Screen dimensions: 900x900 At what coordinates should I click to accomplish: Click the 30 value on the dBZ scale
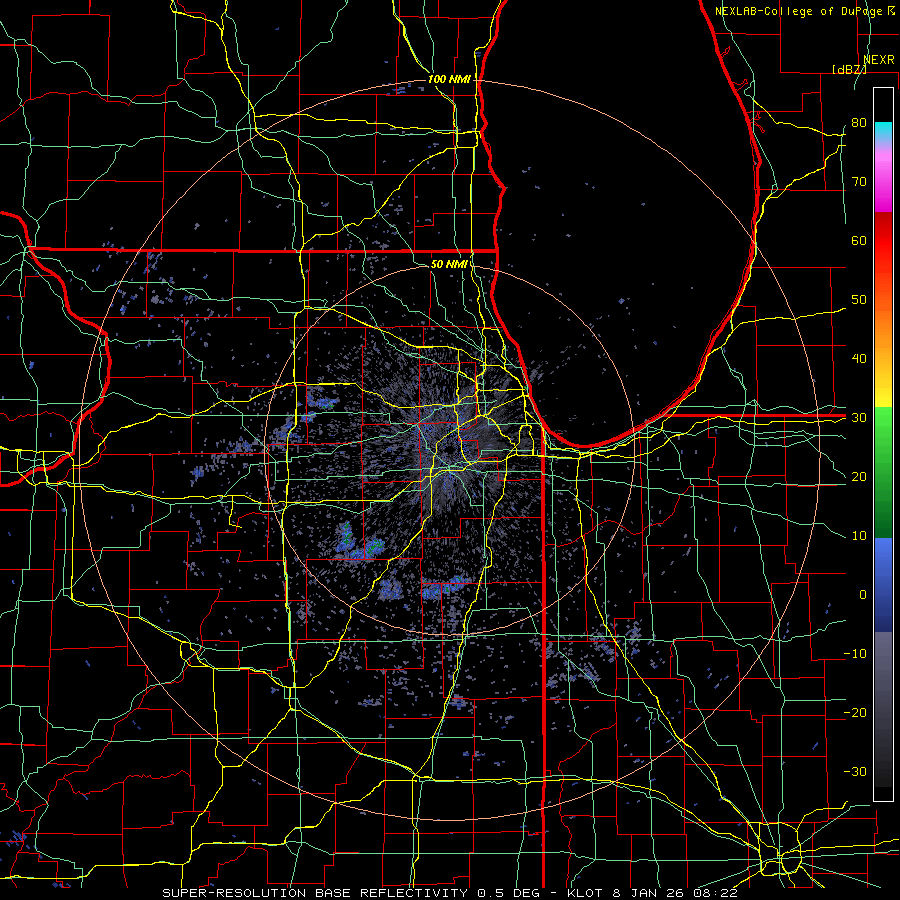click(859, 418)
